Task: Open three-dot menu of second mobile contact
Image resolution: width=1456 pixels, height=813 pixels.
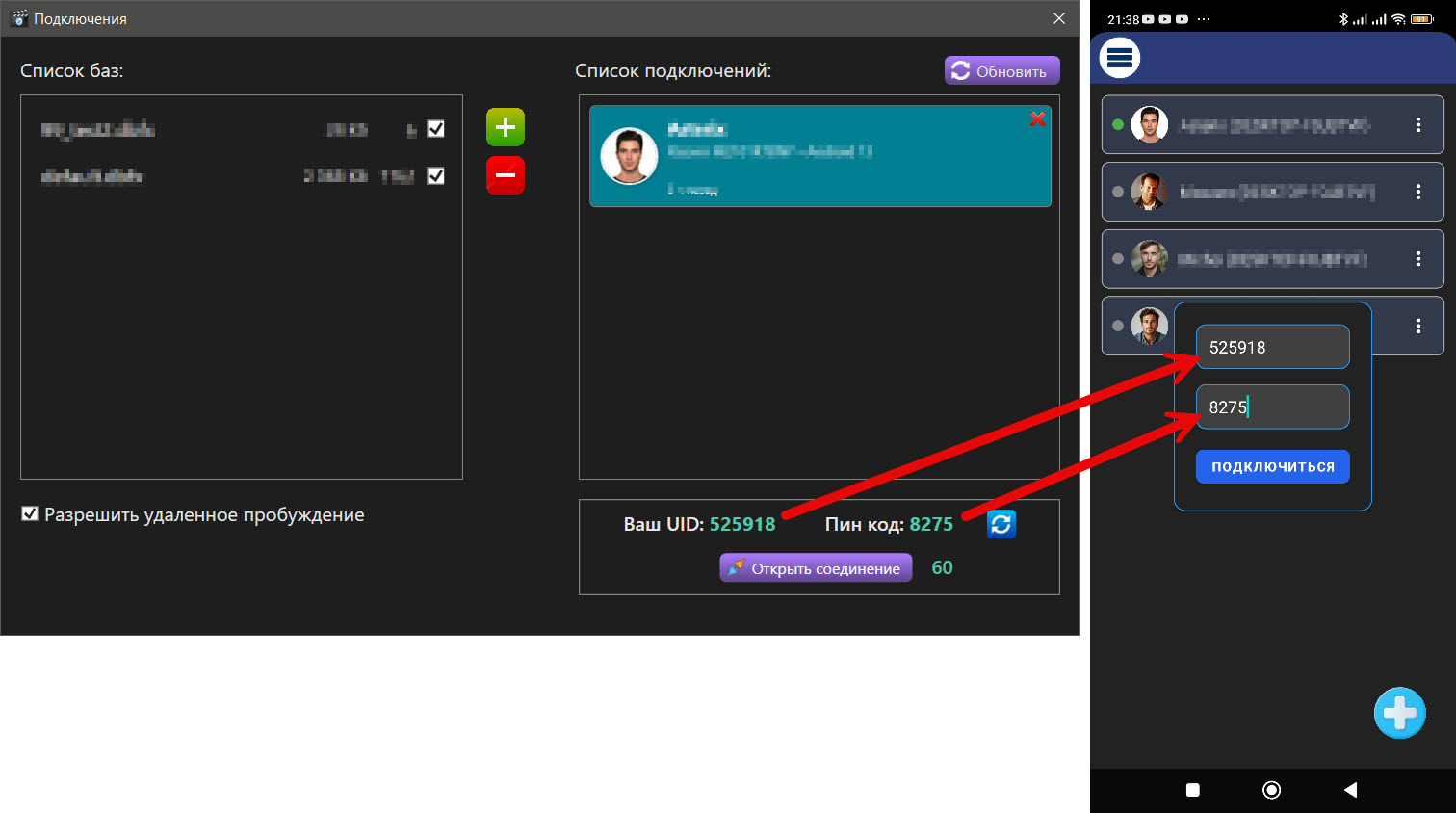Action: [x=1418, y=192]
